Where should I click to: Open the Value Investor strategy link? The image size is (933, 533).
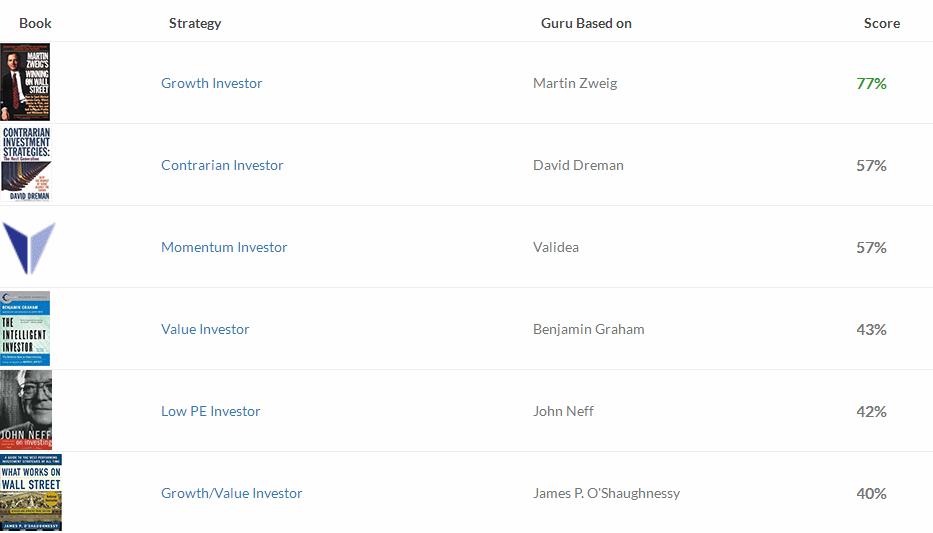tap(205, 330)
